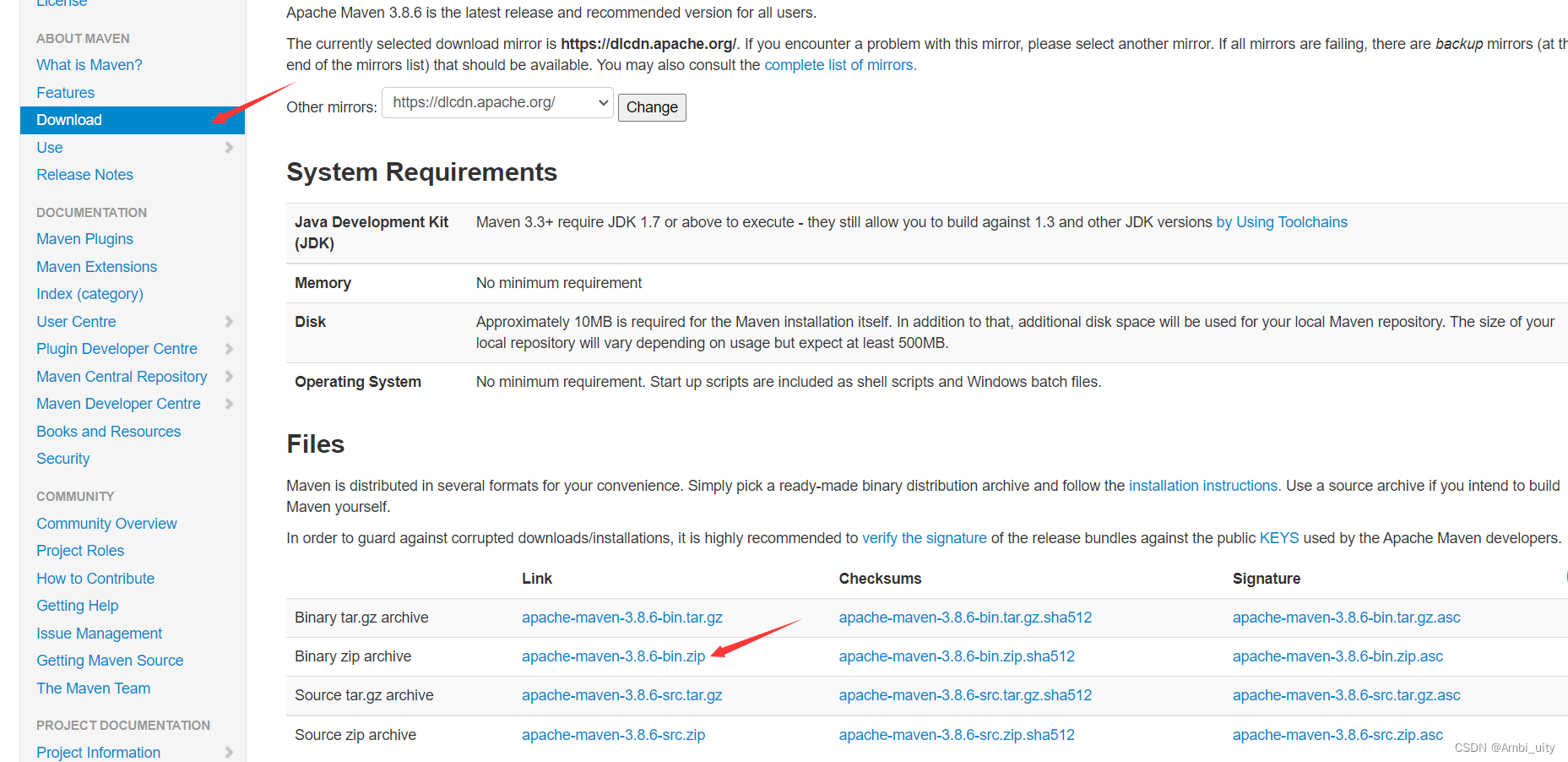The width and height of the screenshot is (1568, 762).
Task: Open Maven Extensions link
Action: [x=97, y=267]
